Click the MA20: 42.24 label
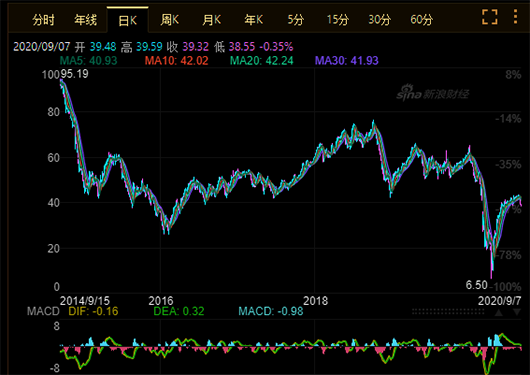Screen dimensions: 530x375 tap(262, 61)
